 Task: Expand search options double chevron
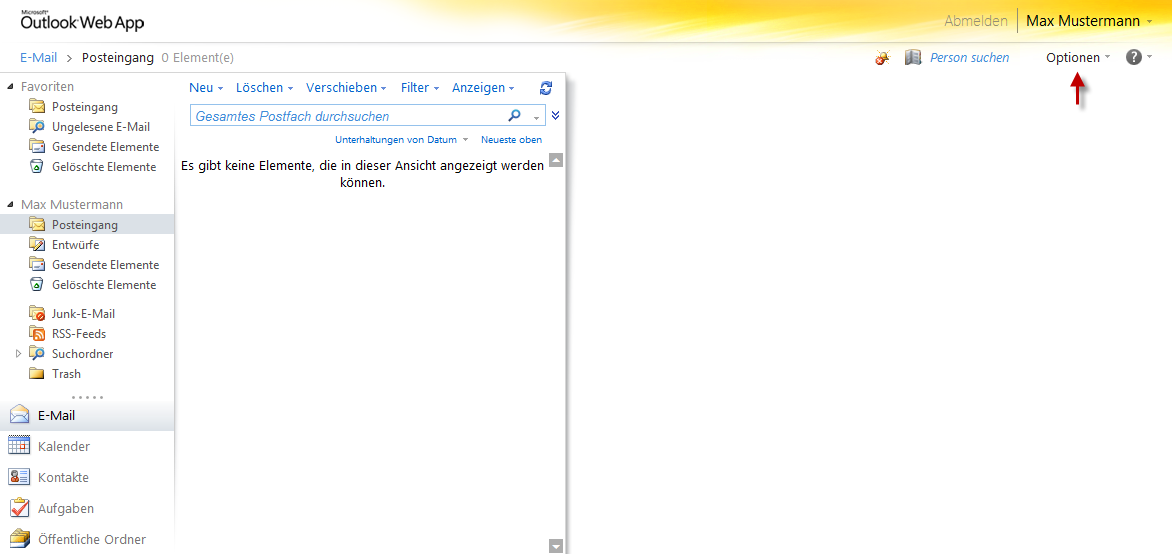pyautogui.click(x=555, y=116)
